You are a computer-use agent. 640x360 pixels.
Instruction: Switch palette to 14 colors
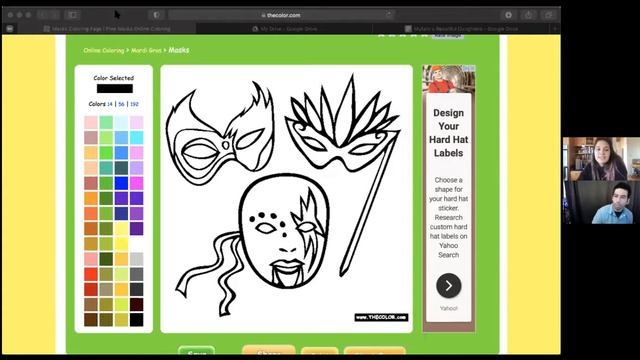point(109,104)
